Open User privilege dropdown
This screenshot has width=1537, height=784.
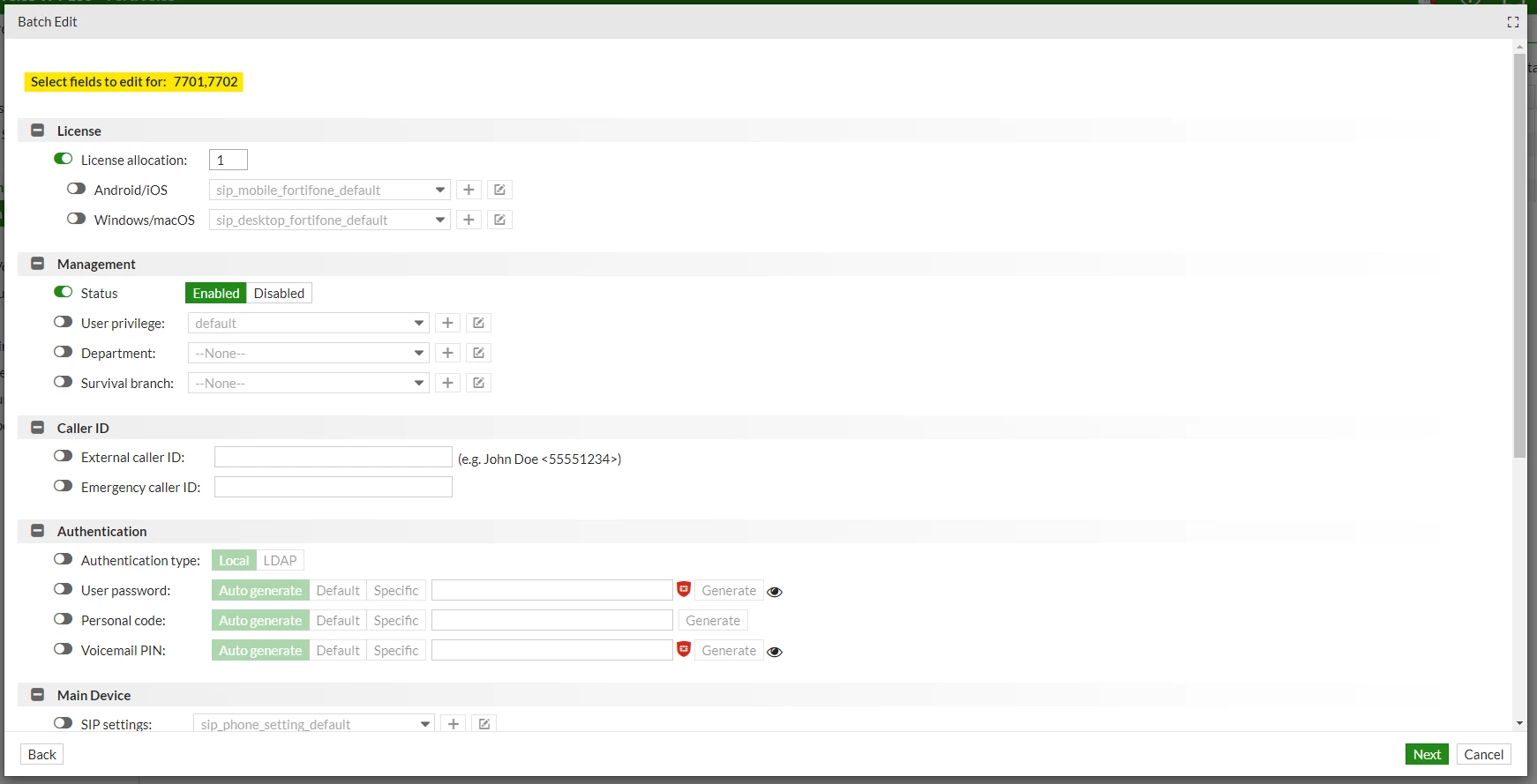[x=309, y=323]
